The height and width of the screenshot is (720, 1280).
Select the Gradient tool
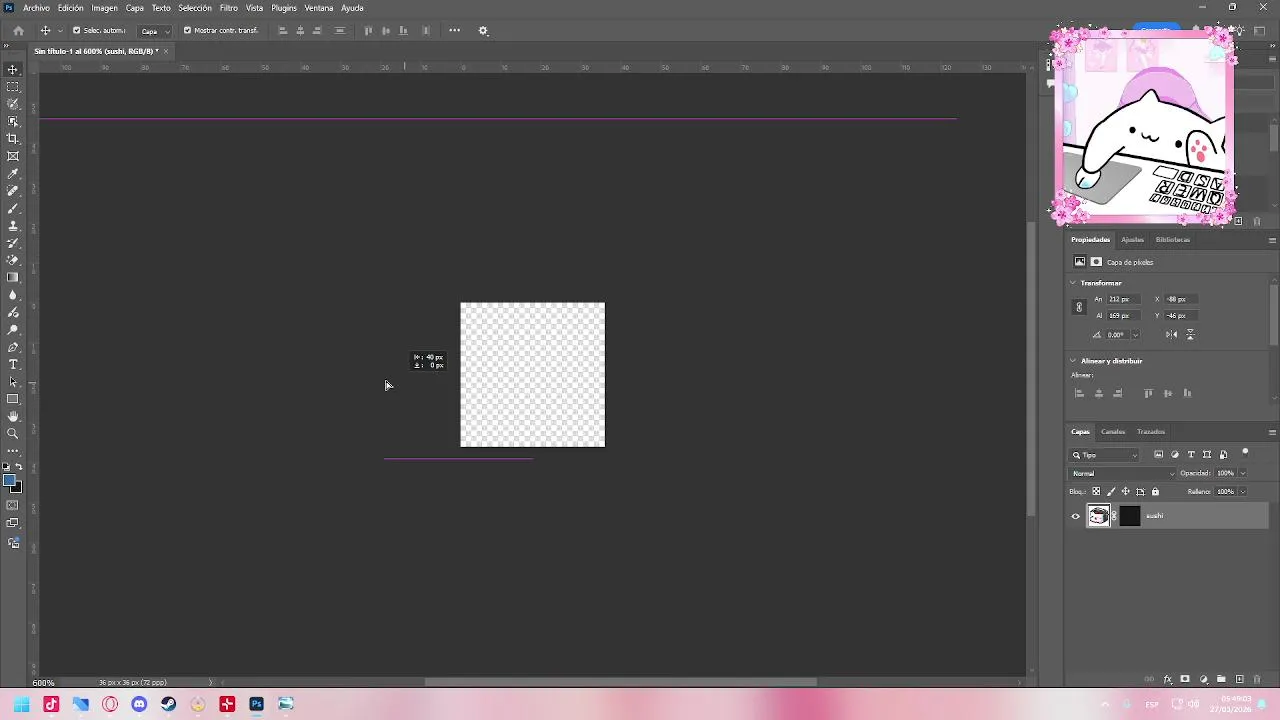13,278
